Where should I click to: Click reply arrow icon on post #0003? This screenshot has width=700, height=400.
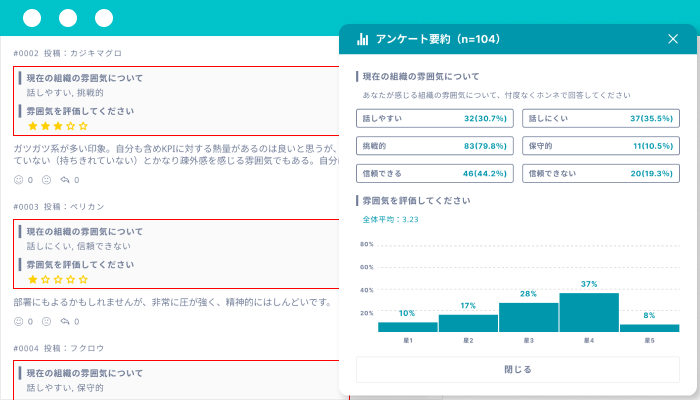(x=65, y=321)
